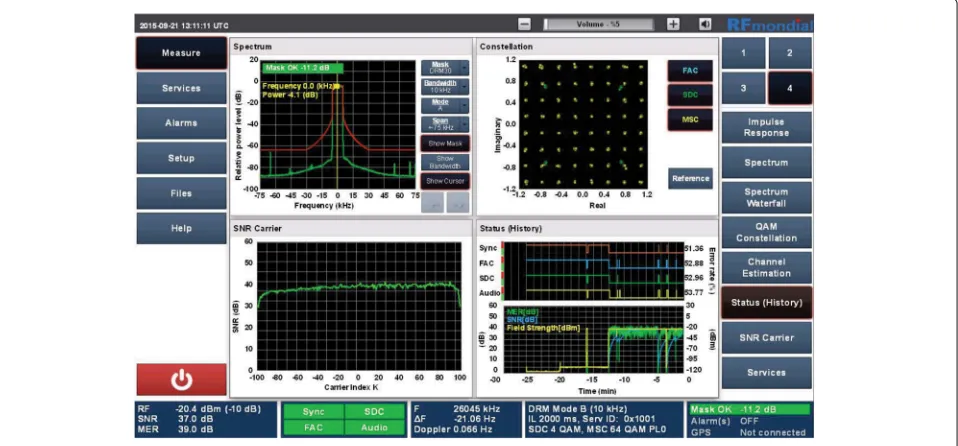Image resolution: width=958 pixels, height=446 pixels.
Task: Click the right arrow cursor button under Show Cursor
Action: [x=458, y=204]
